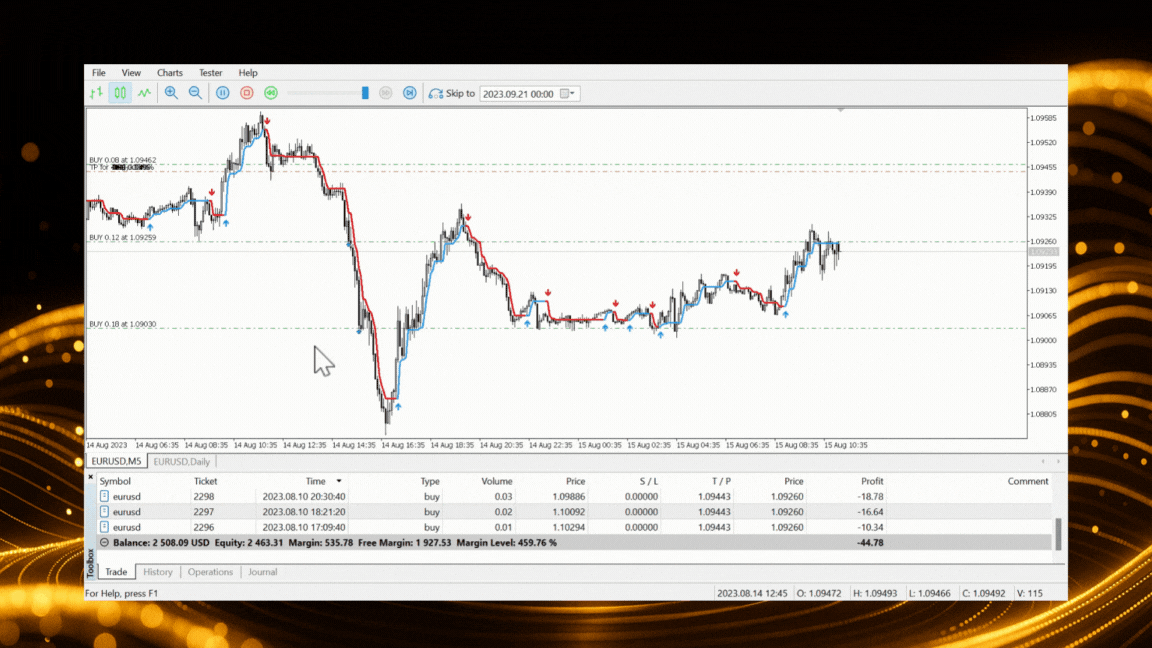Open the File menu

click(98, 73)
